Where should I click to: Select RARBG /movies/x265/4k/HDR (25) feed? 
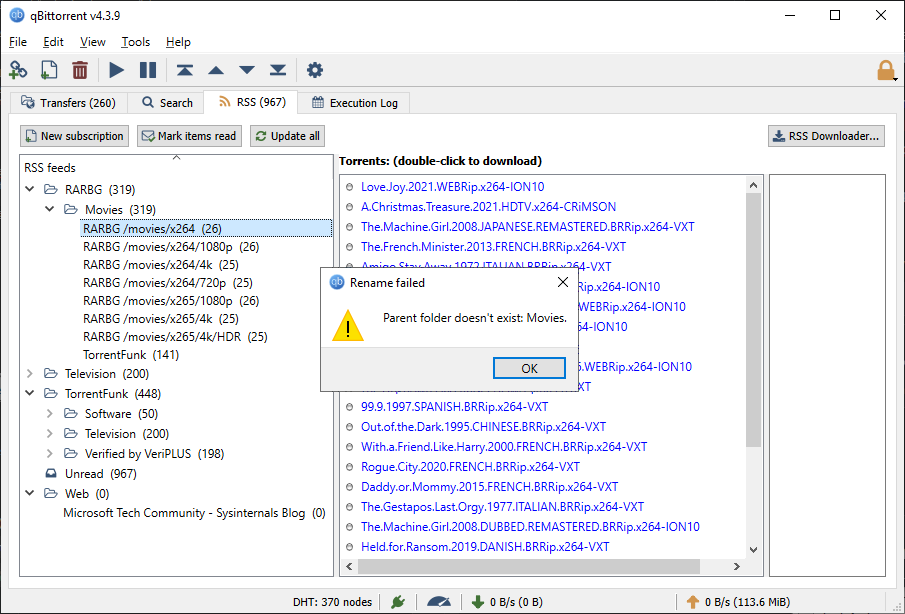point(175,337)
